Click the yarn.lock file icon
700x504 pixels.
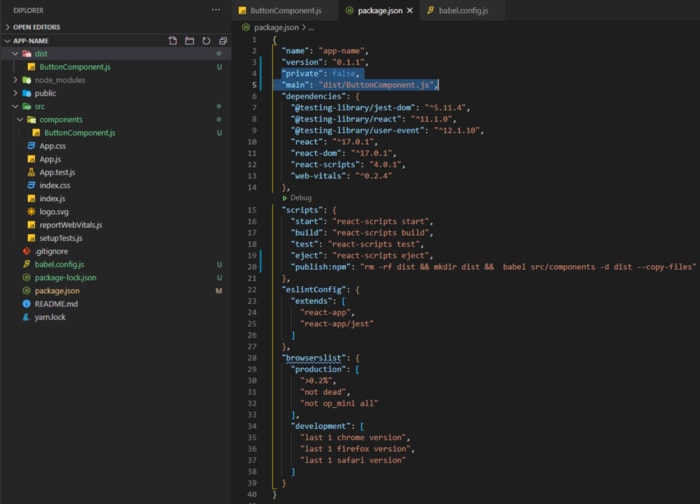tap(26, 317)
